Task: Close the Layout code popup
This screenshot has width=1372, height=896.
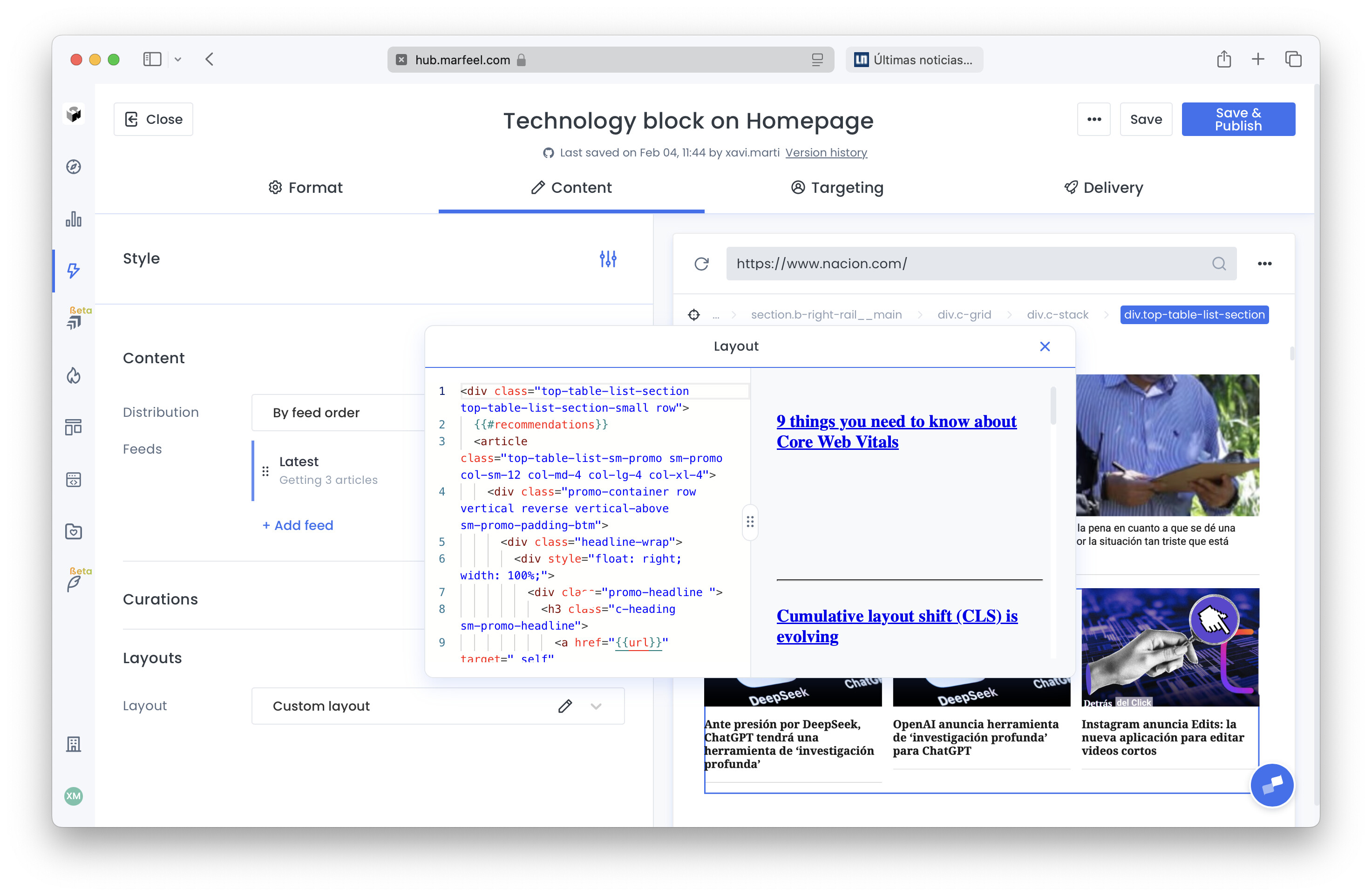Action: pos(1044,346)
